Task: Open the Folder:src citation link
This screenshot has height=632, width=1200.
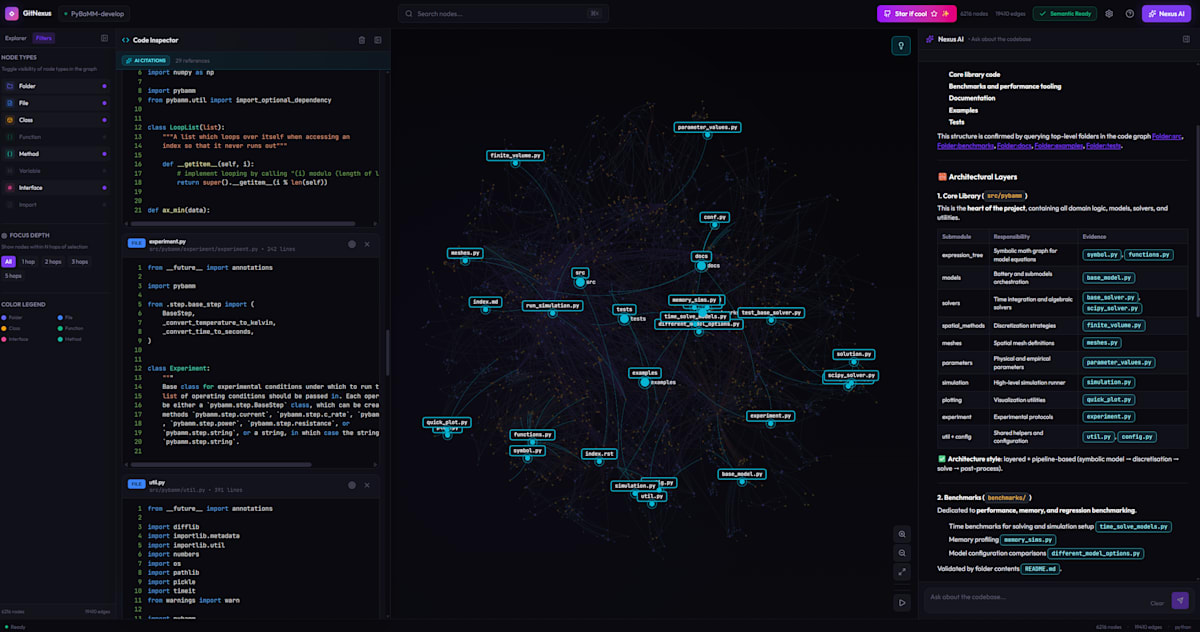Action: pos(1167,136)
